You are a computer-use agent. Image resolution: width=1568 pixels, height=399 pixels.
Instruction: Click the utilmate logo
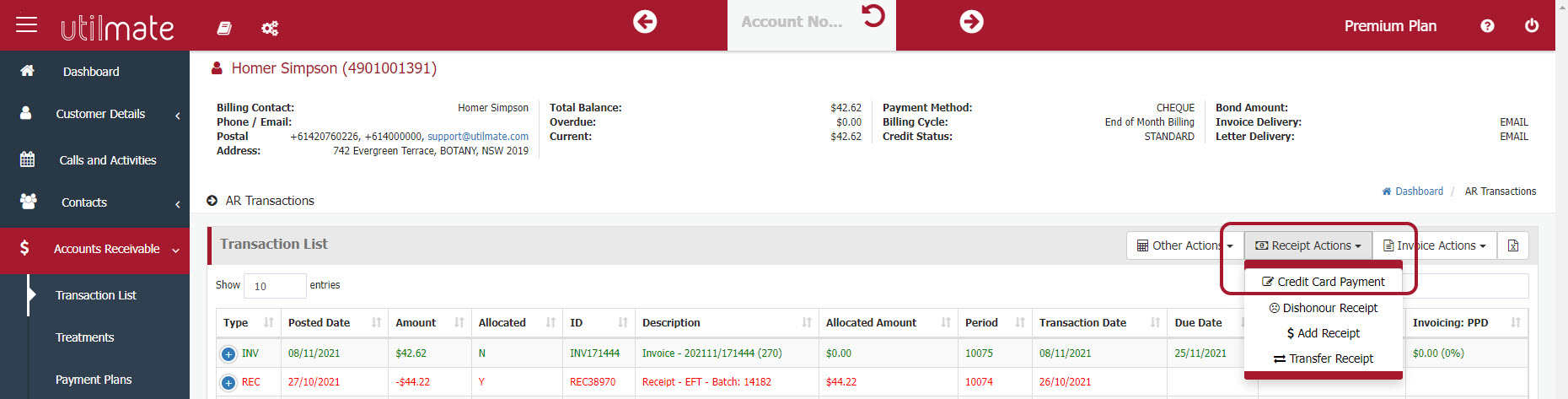click(117, 28)
